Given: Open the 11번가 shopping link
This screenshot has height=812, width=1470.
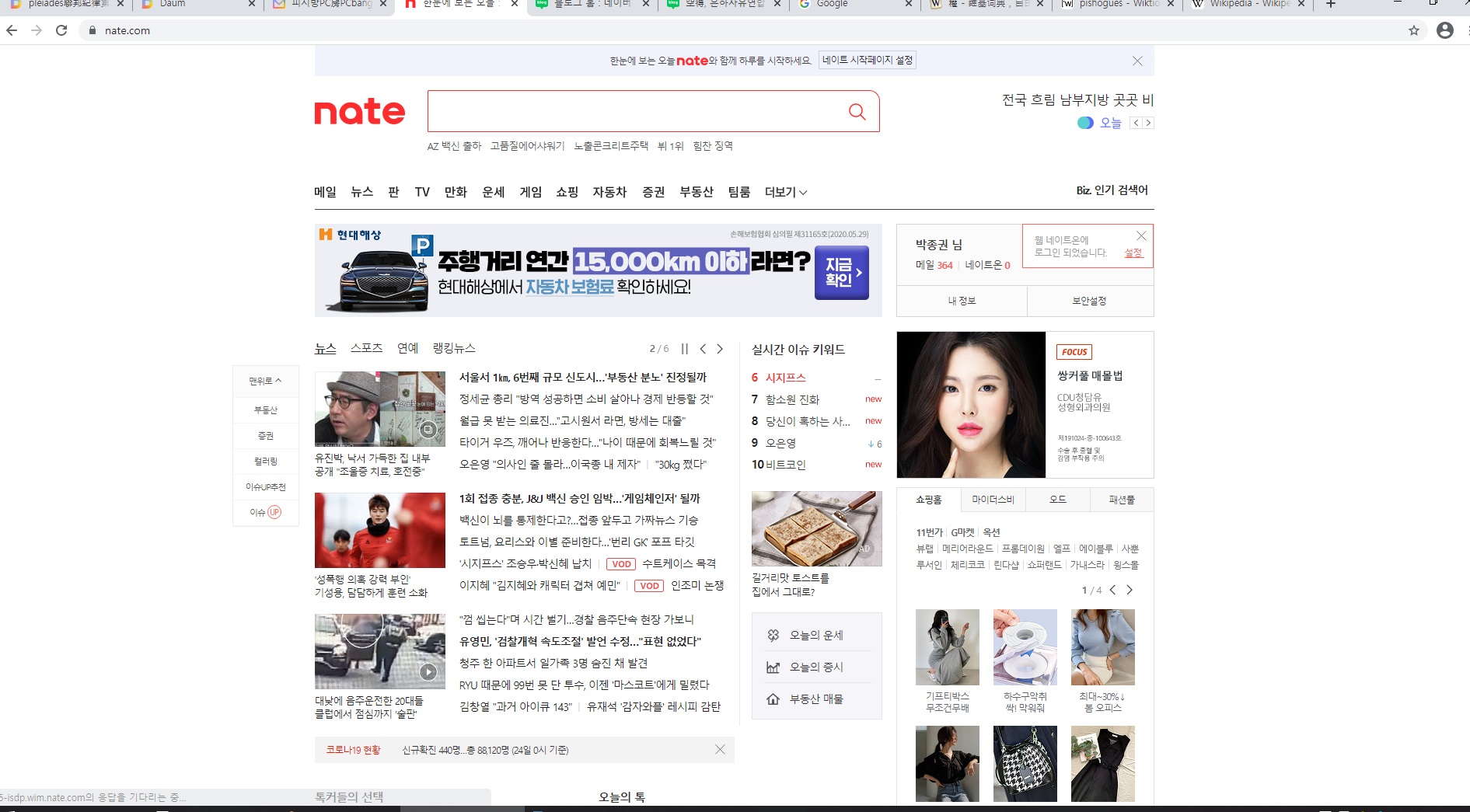Looking at the screenshot, I should pos(929,532).
